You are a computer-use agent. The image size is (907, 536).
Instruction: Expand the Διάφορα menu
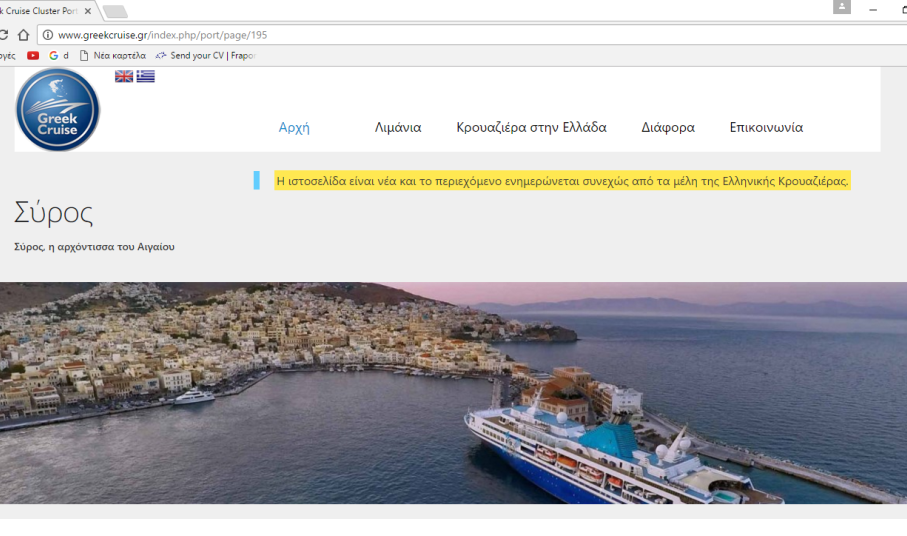[668, 128]
